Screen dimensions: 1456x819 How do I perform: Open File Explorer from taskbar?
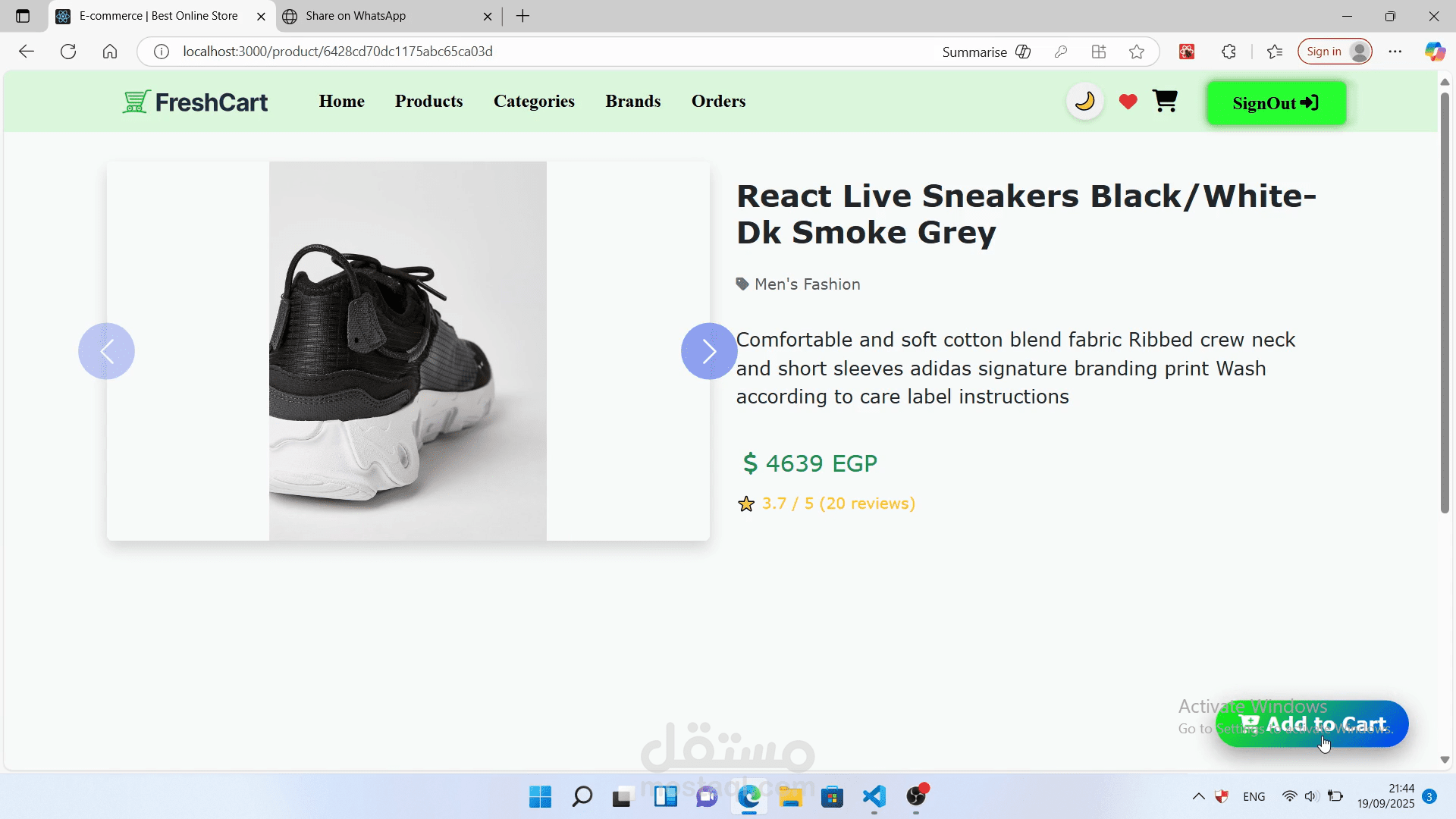click(x=790, y=797)
